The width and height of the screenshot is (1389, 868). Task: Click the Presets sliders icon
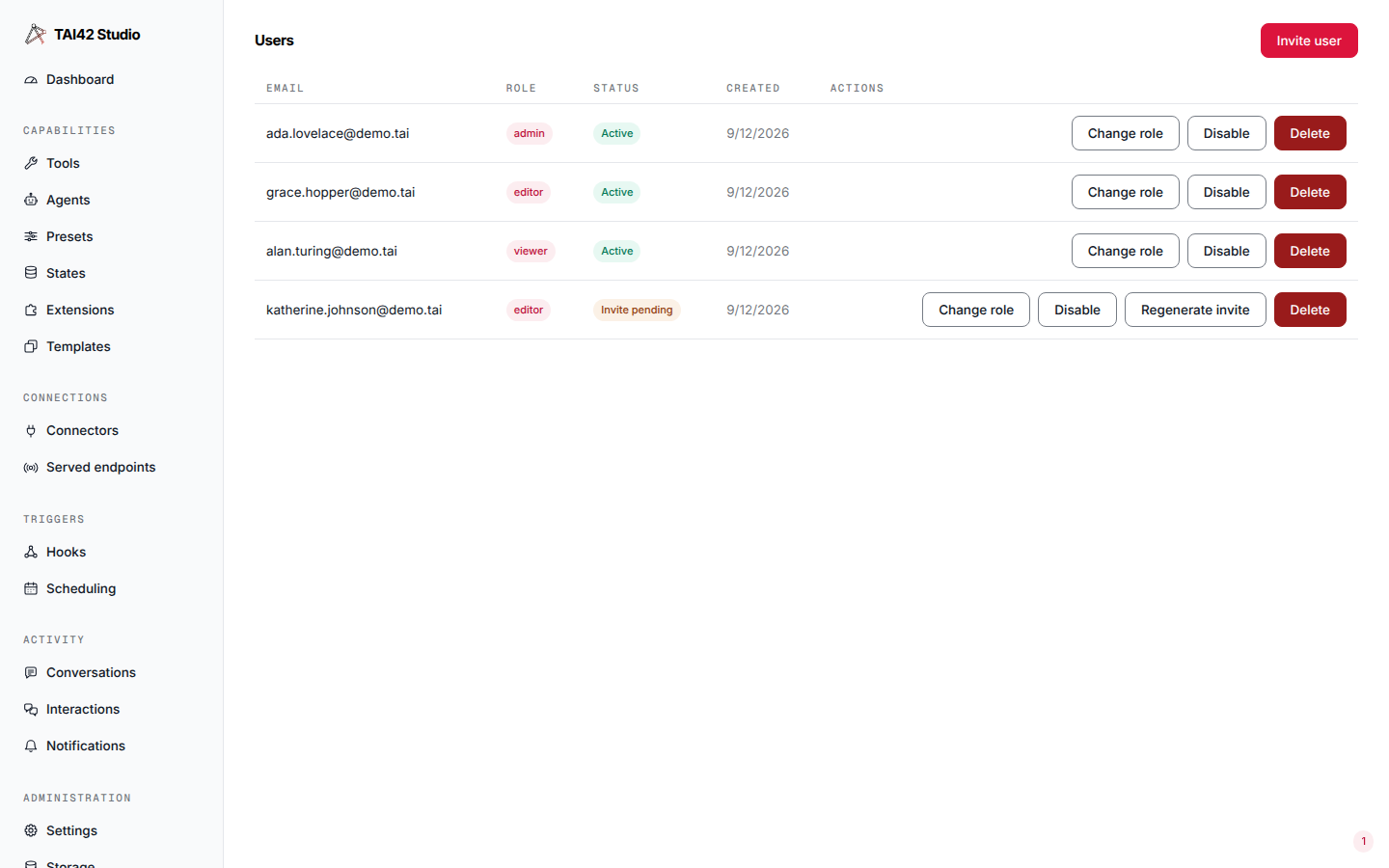click(x=31, y=237)
